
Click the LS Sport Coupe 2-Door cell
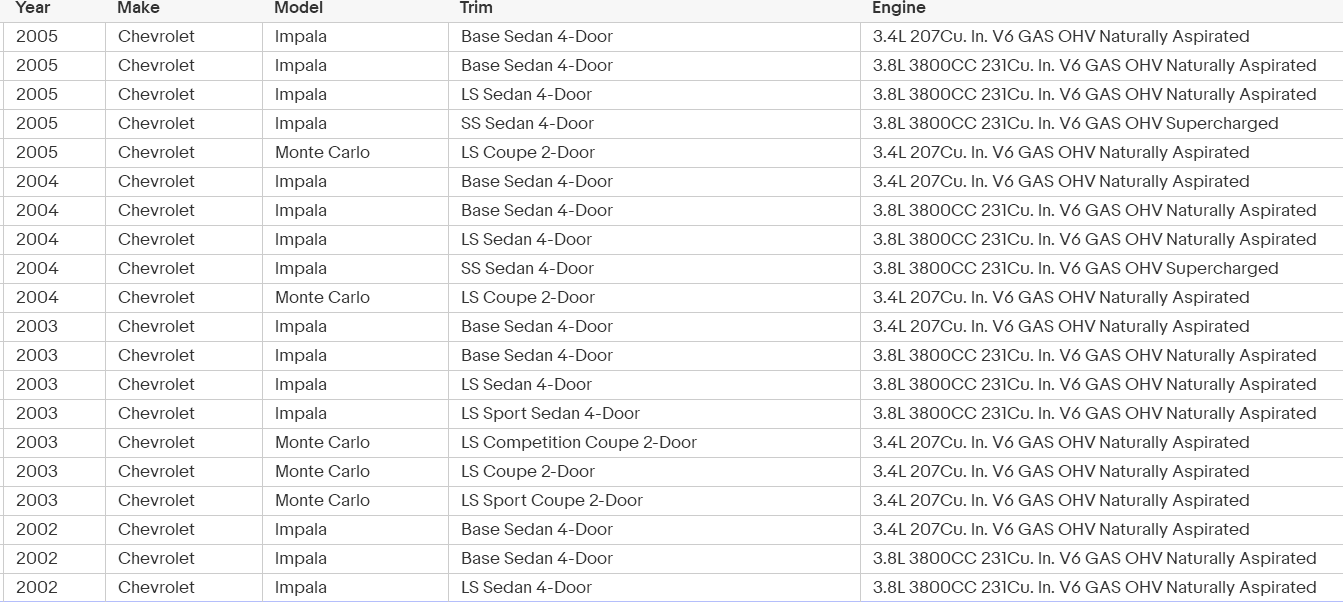coord(654,500)
